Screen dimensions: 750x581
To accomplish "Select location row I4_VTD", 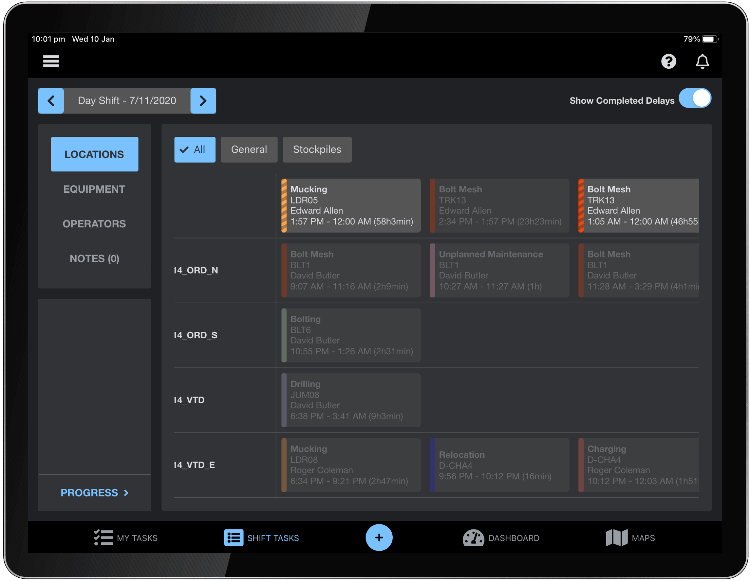I will tap(189, 400).
